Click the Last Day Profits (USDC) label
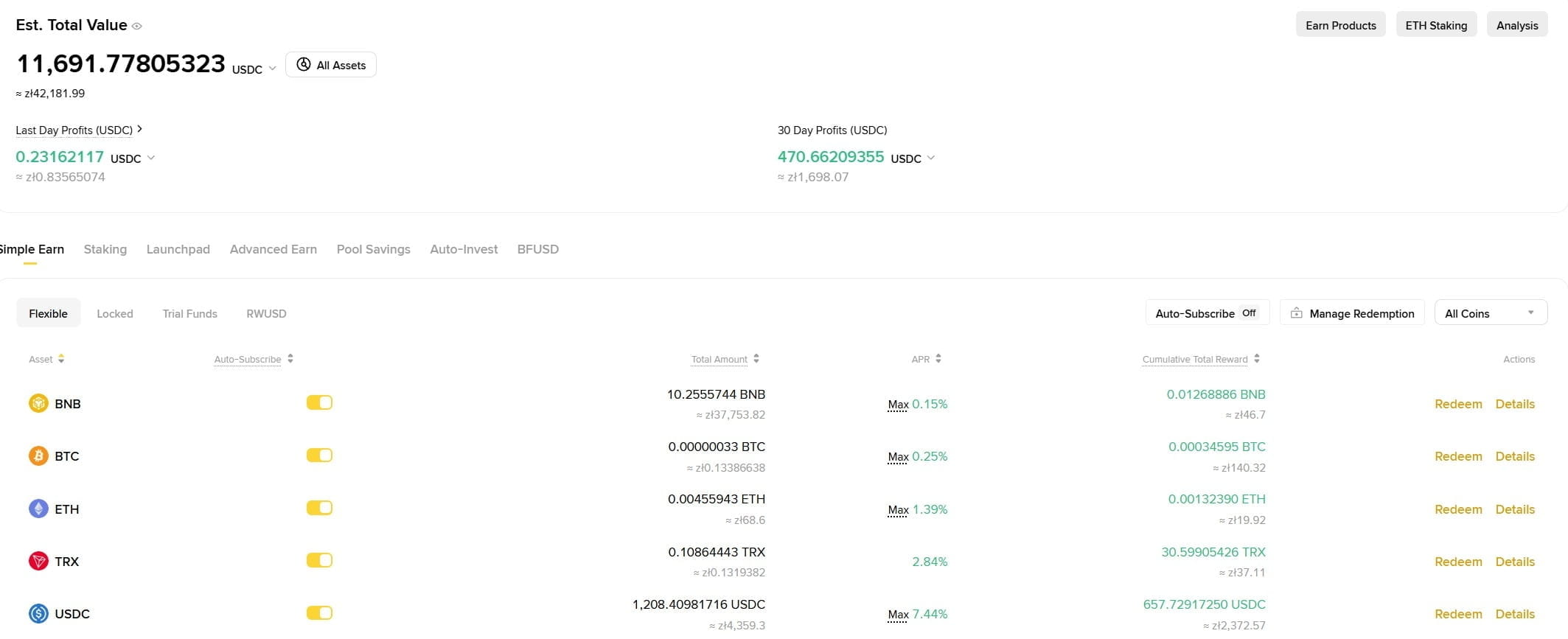1568x639 pixels. coord(74,130)
